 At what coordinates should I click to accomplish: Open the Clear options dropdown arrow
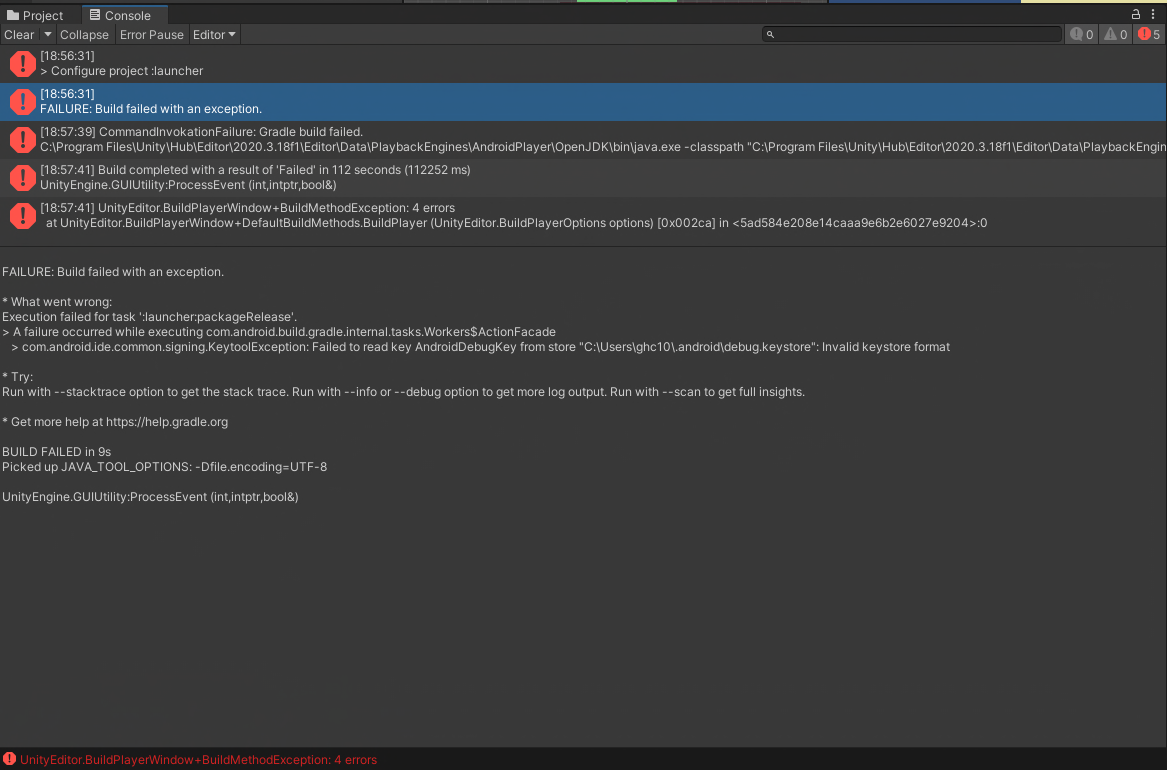click(x=48, y=34)
